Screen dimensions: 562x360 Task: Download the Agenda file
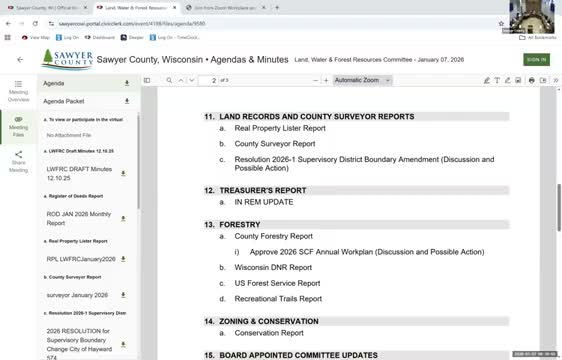[x=127, y=83]
